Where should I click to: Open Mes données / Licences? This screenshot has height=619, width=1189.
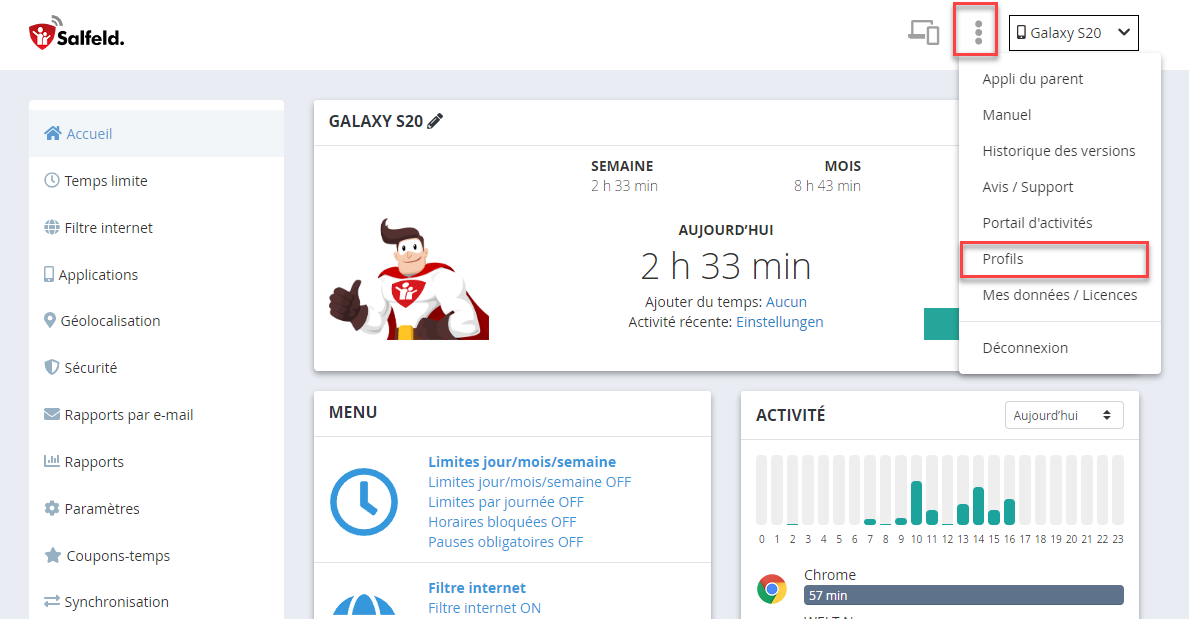pyautogui.click(x=1059, y=295)
